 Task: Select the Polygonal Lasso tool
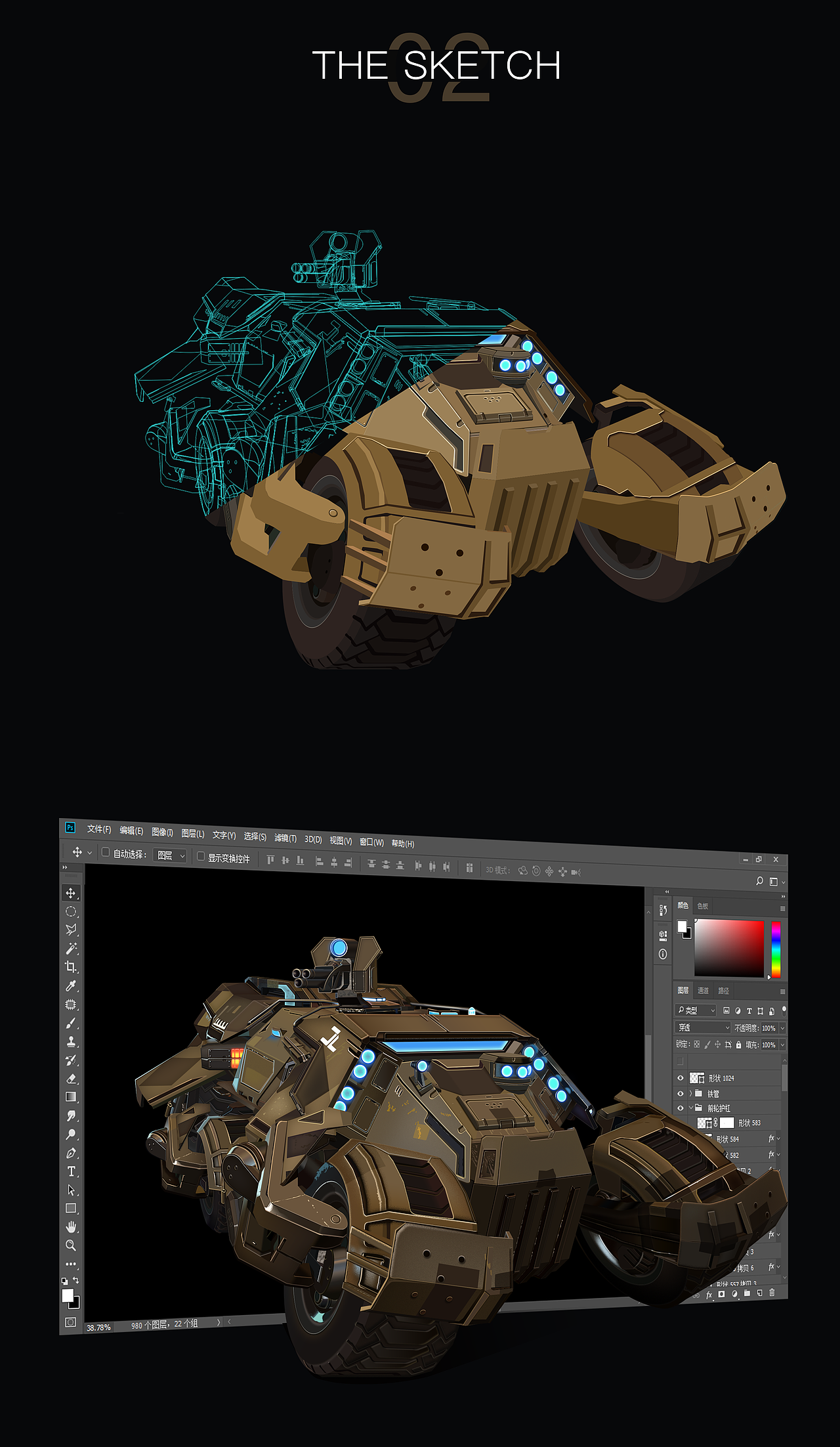pyautogui.click(x=71, y=930)
